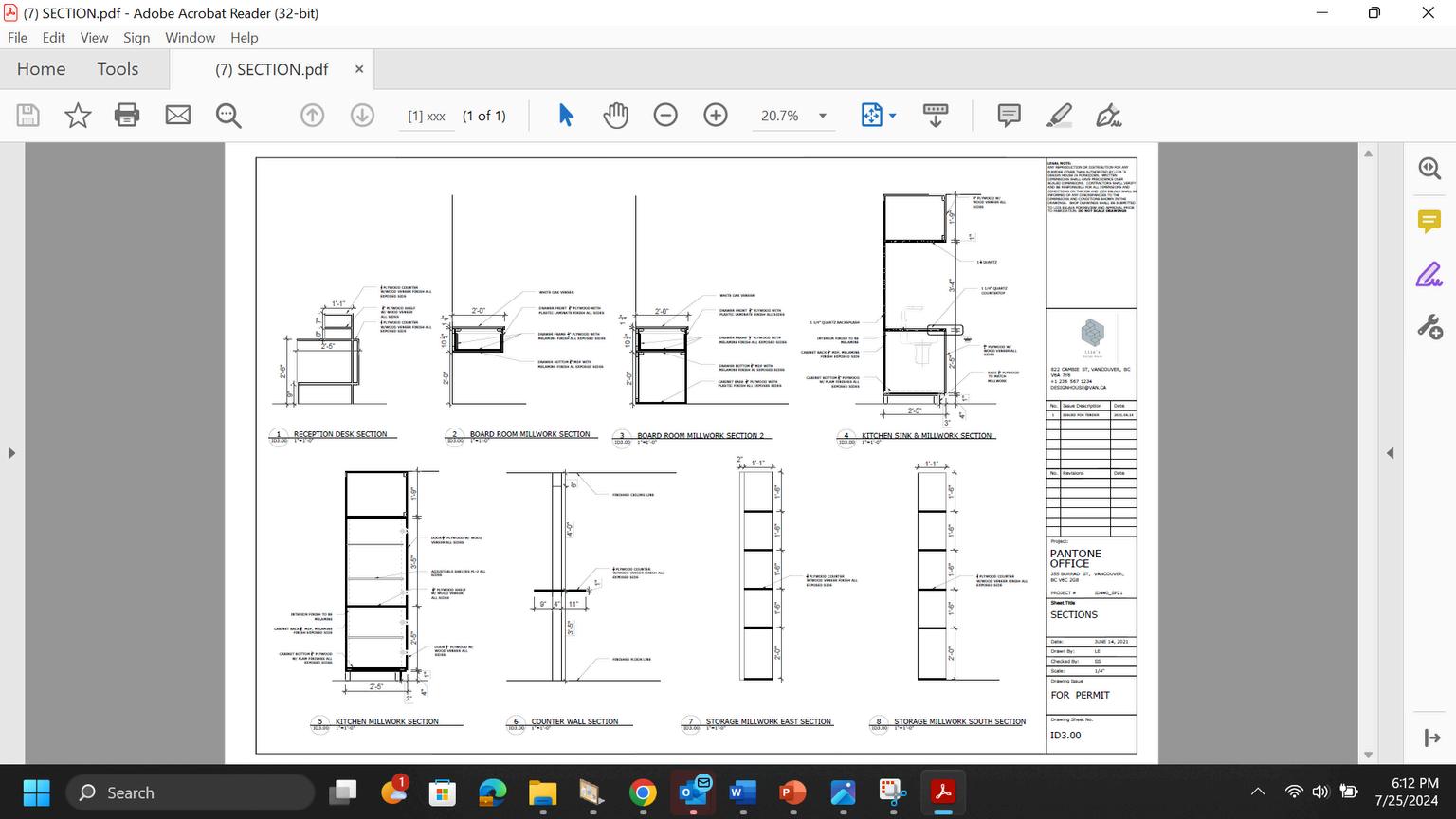Click the taskbar Search box
1456x819 pixels.
click(190, 792)
